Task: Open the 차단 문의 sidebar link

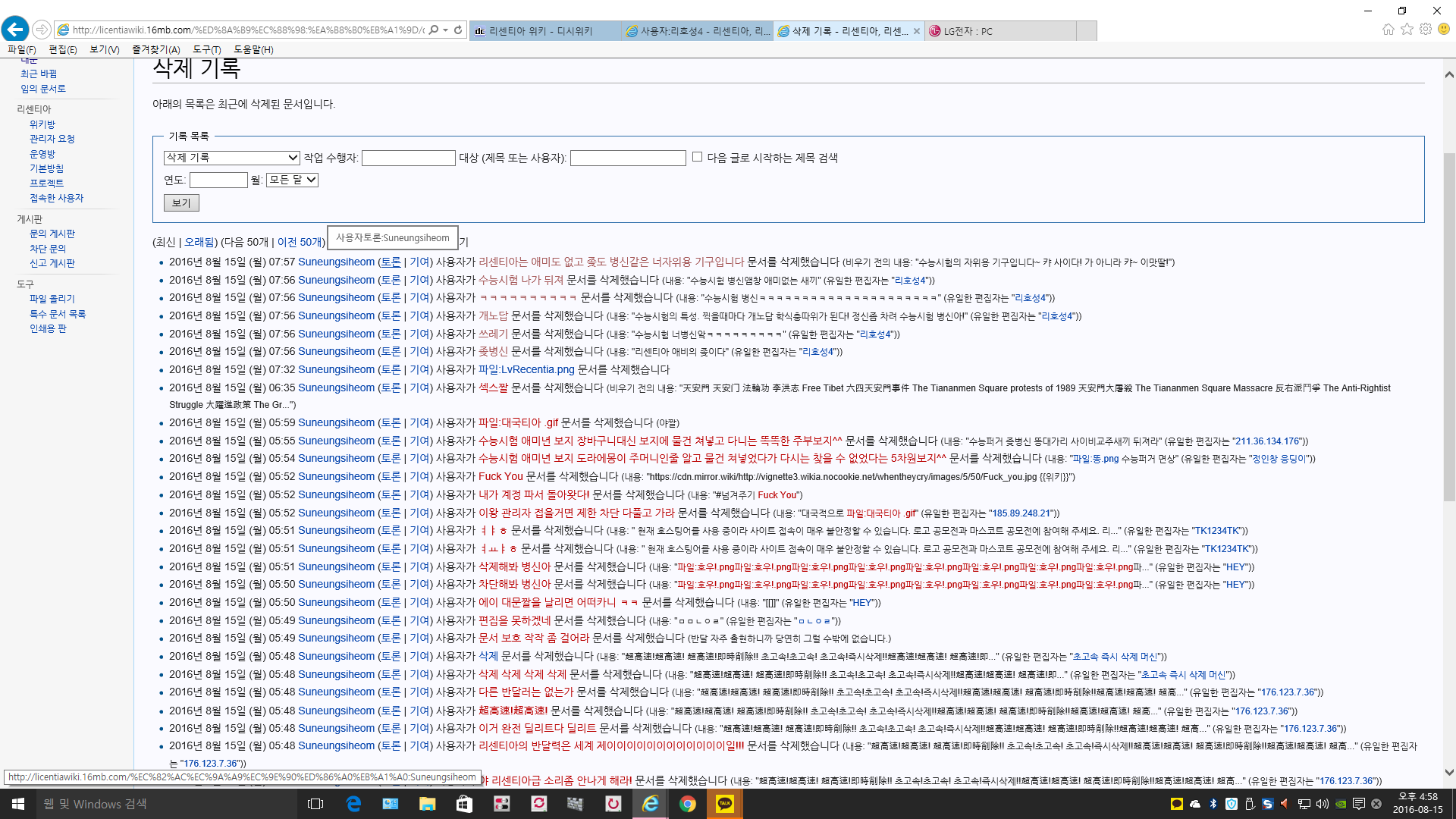Action: (48, 249)
